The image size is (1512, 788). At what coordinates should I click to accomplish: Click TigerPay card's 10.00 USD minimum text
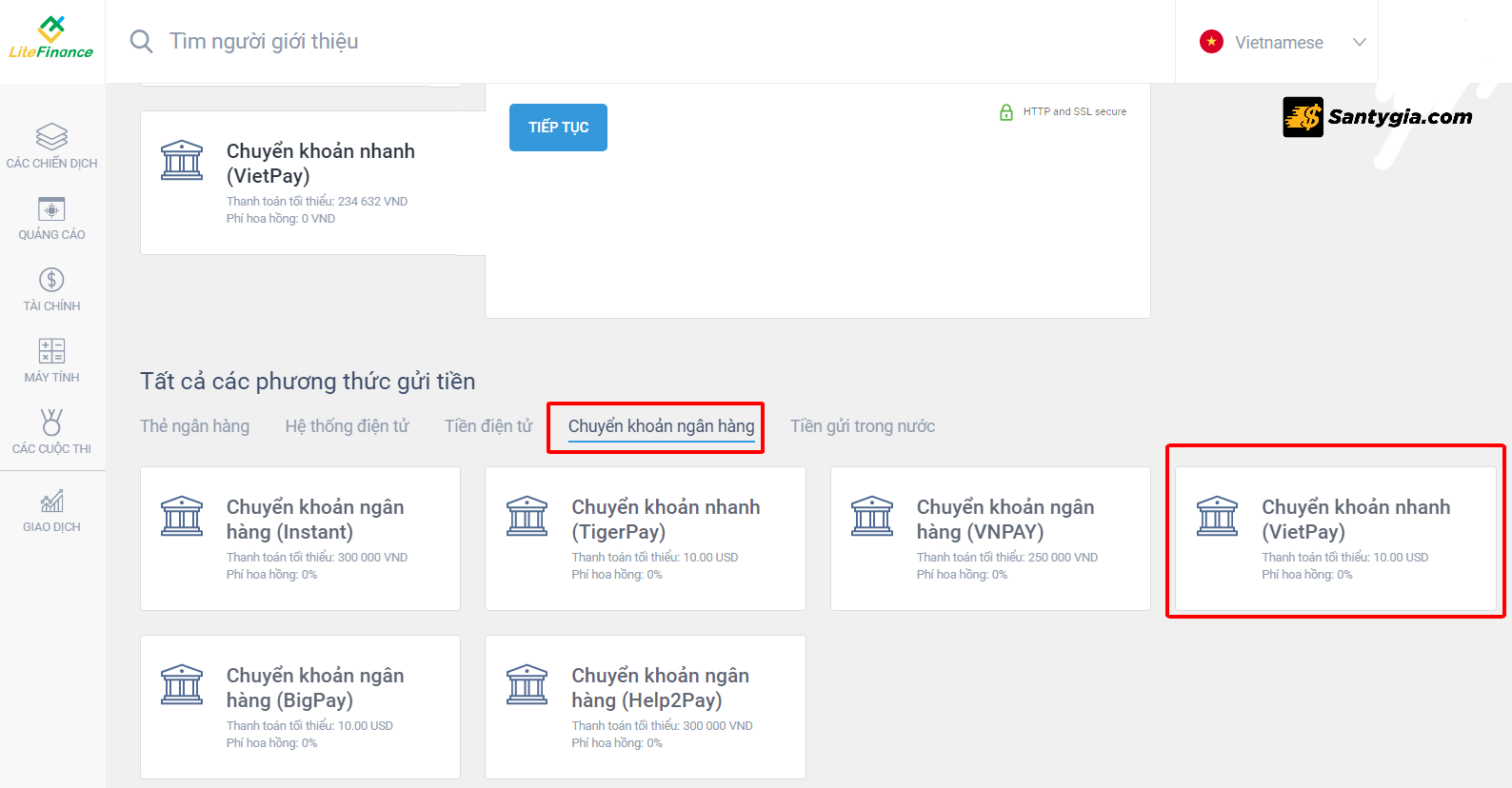[x=655, y=558]
